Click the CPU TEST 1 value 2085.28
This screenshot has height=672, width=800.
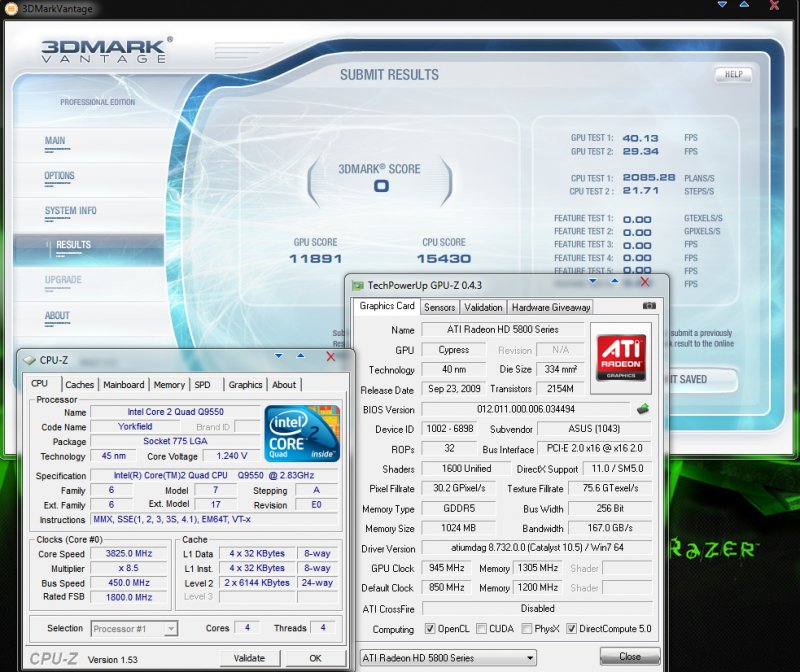tap(649, 178)
